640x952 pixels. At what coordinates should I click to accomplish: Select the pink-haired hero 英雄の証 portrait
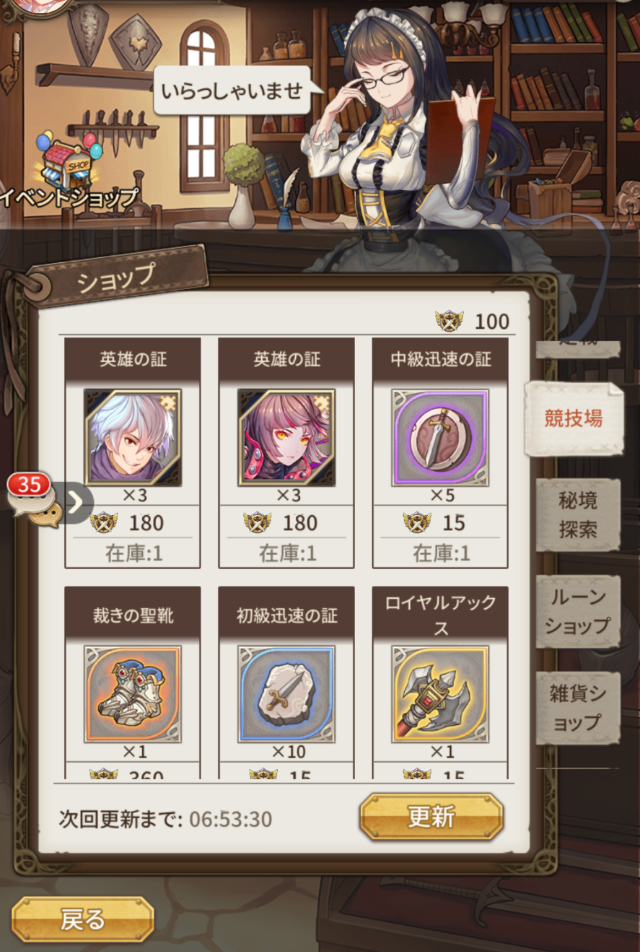[x=287, y=438]
